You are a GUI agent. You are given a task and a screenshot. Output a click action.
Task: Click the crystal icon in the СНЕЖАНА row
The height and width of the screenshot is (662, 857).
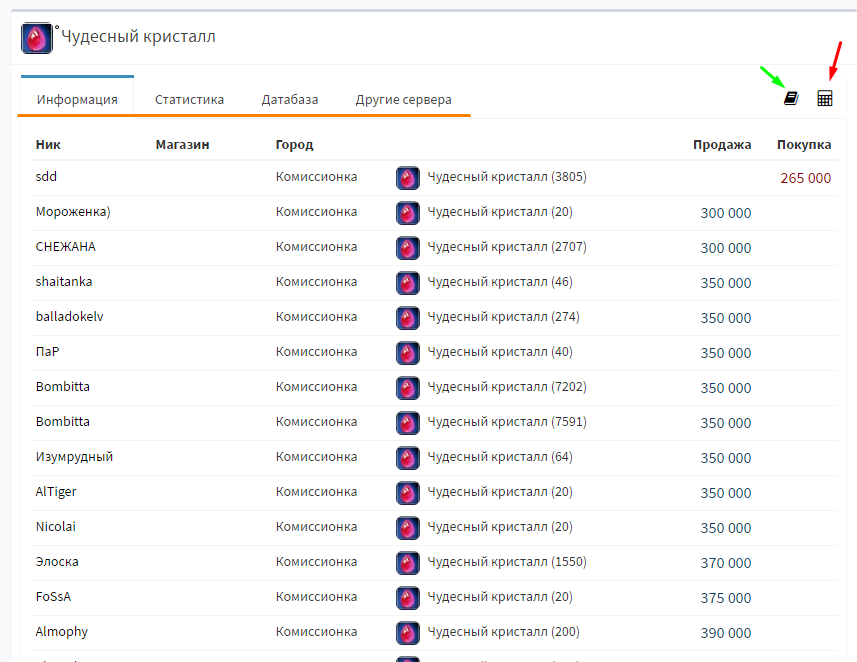(408, 248)
